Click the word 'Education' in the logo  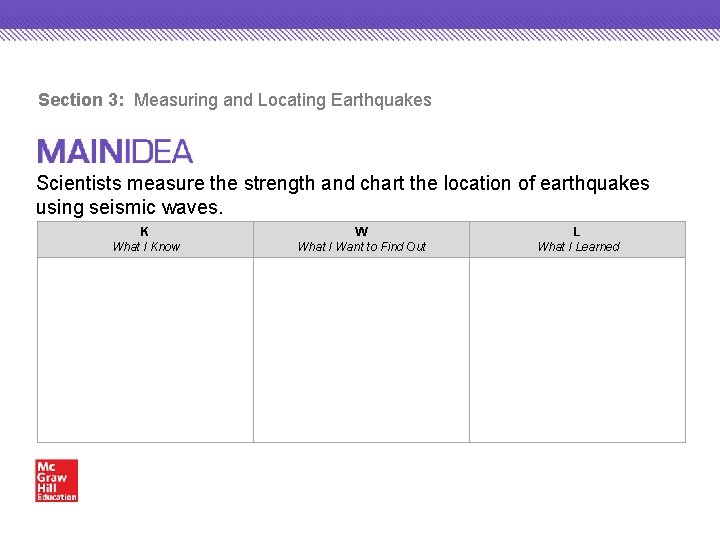coord(56,497)
